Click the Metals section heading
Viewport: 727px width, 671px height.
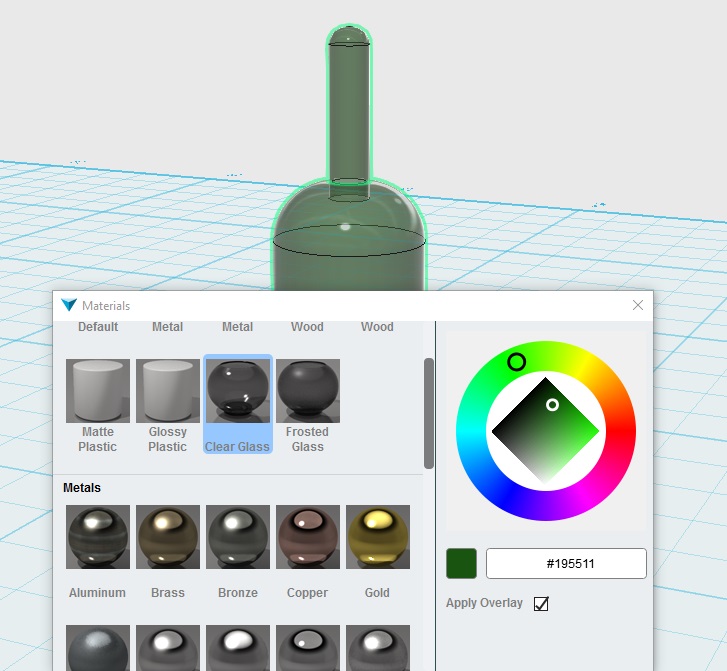pyautogui.click(x=82, y=488)
